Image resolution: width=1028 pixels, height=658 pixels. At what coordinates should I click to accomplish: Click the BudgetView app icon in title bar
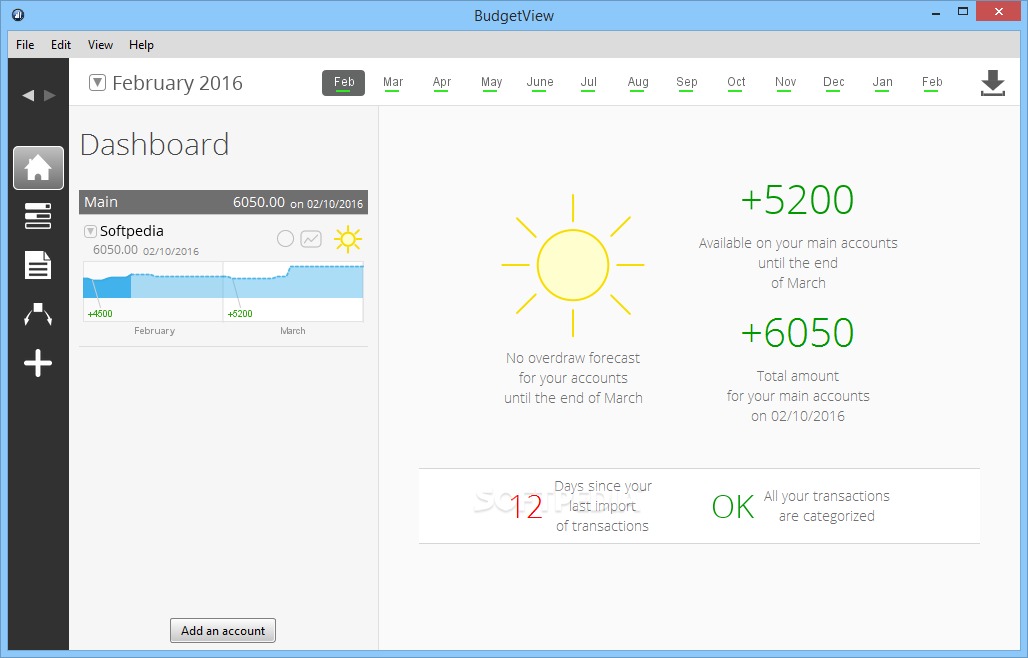pos(18,14)
